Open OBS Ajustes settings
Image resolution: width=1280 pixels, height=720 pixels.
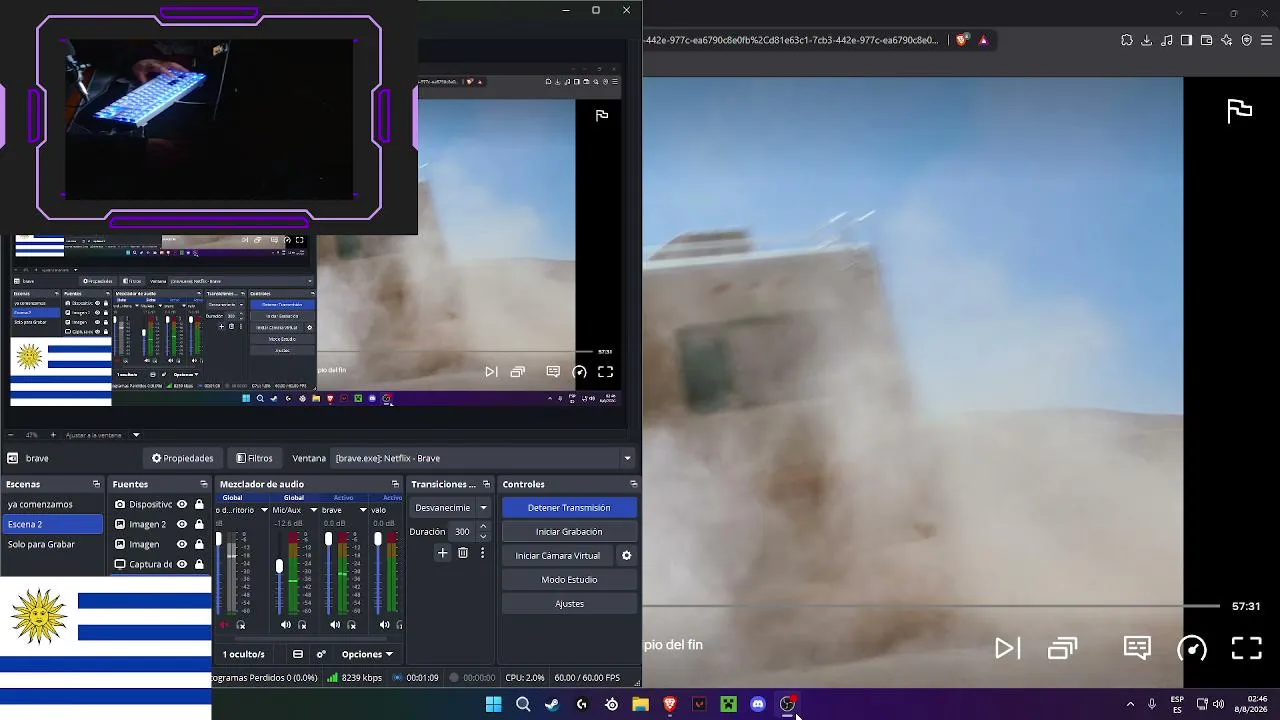[x=569, y=604]
